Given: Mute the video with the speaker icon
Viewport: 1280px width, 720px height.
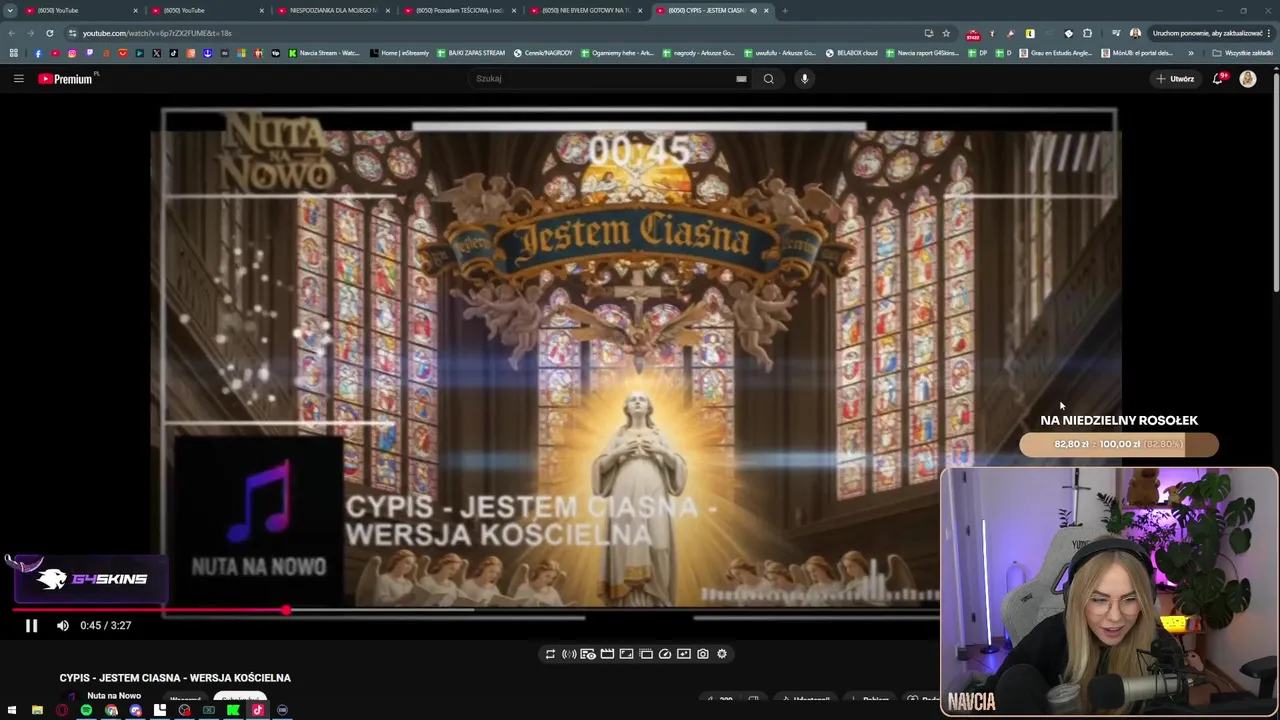Looking at the screenshot, I should [x=63, y=625].
